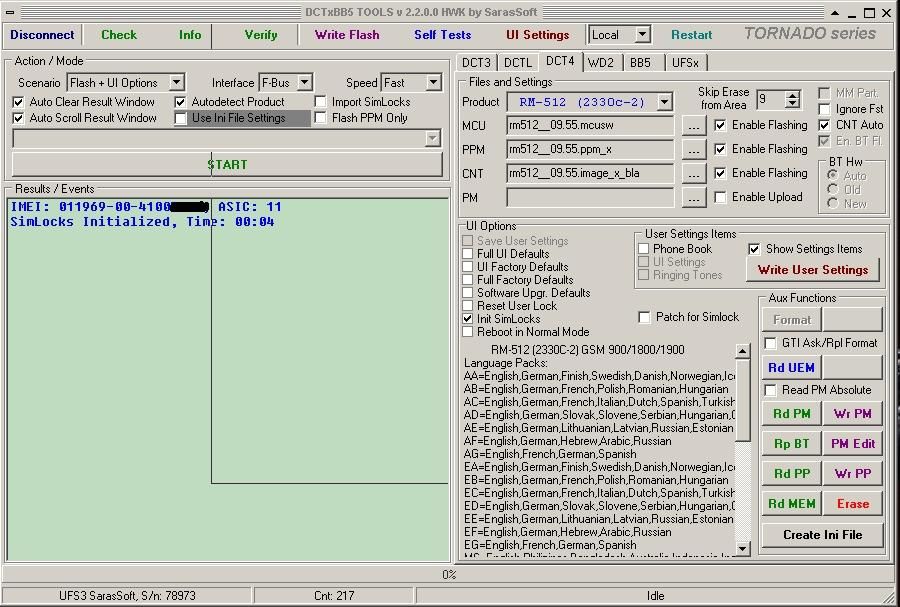This screenshot has width=900, height=607.
Task: Check Patch for Simlock
Action: point(644,317)
